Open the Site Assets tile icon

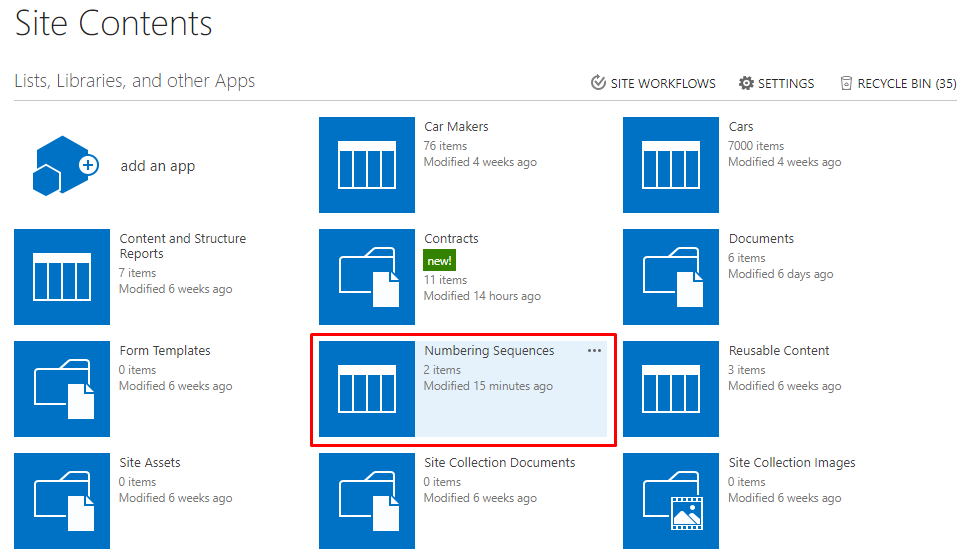click(x=62, y=501)
